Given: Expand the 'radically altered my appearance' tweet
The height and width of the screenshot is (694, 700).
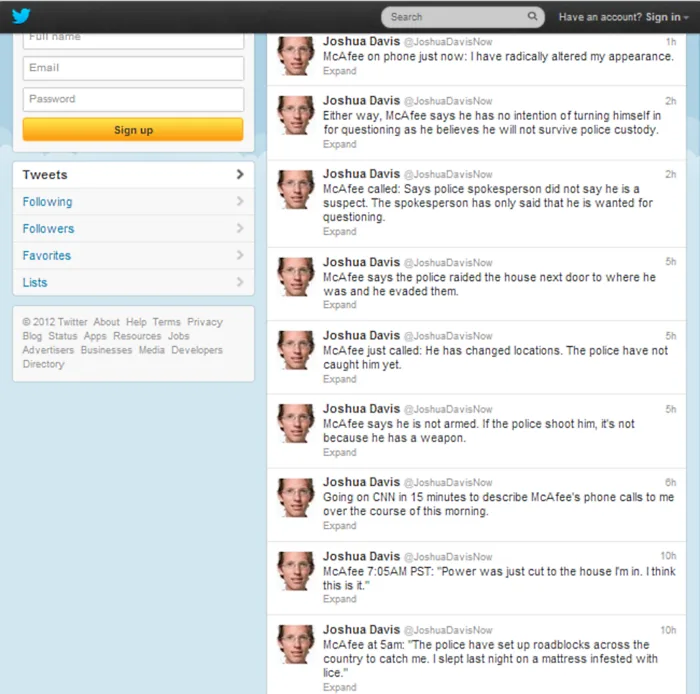Looking at the screenshot, I should click(x=339, y=71).
